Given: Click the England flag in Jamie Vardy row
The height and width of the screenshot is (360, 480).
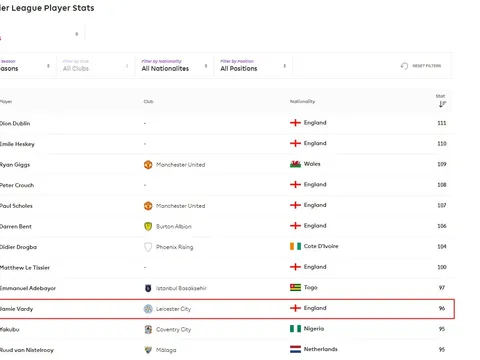Looking at the screenshot, I should coord(295,308).
